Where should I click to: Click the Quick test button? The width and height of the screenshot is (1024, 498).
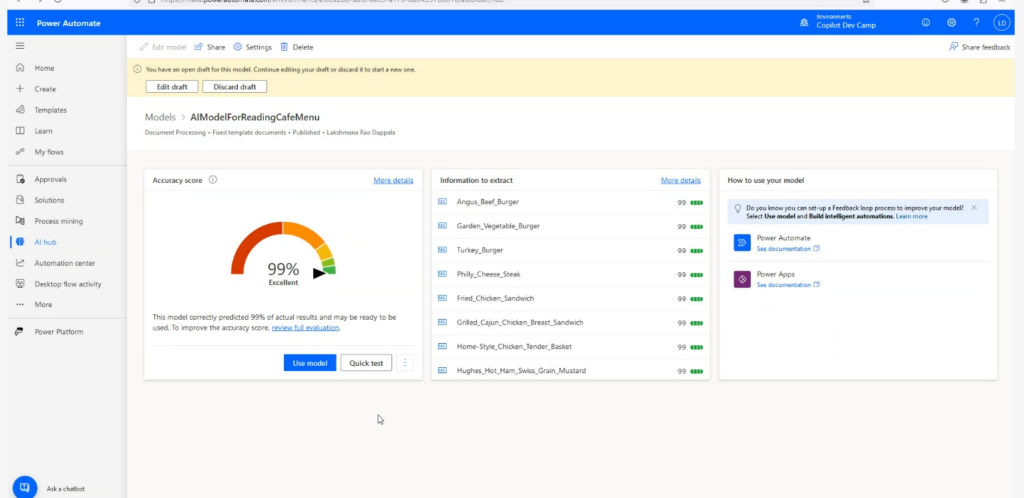point(366,363)
